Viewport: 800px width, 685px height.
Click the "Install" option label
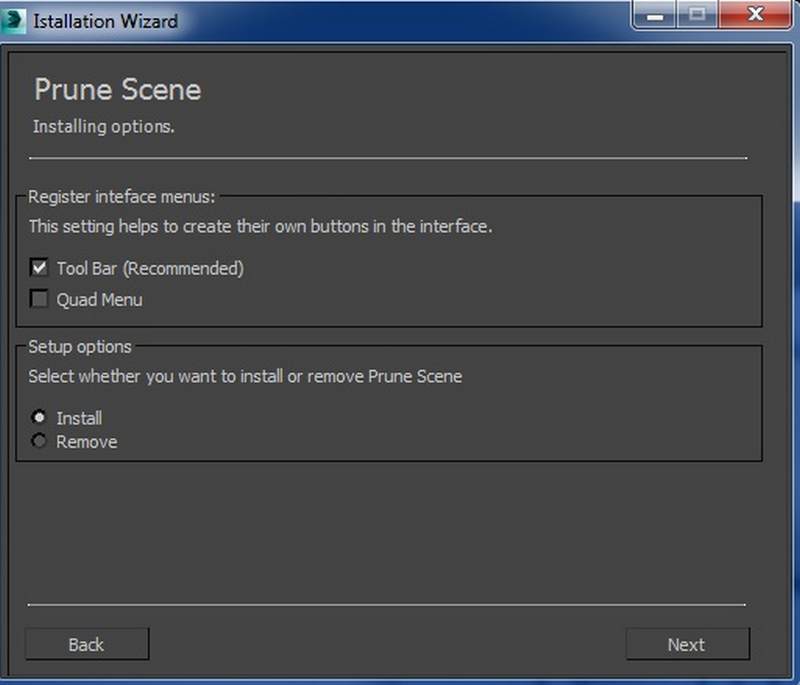[x=79, y=418]
